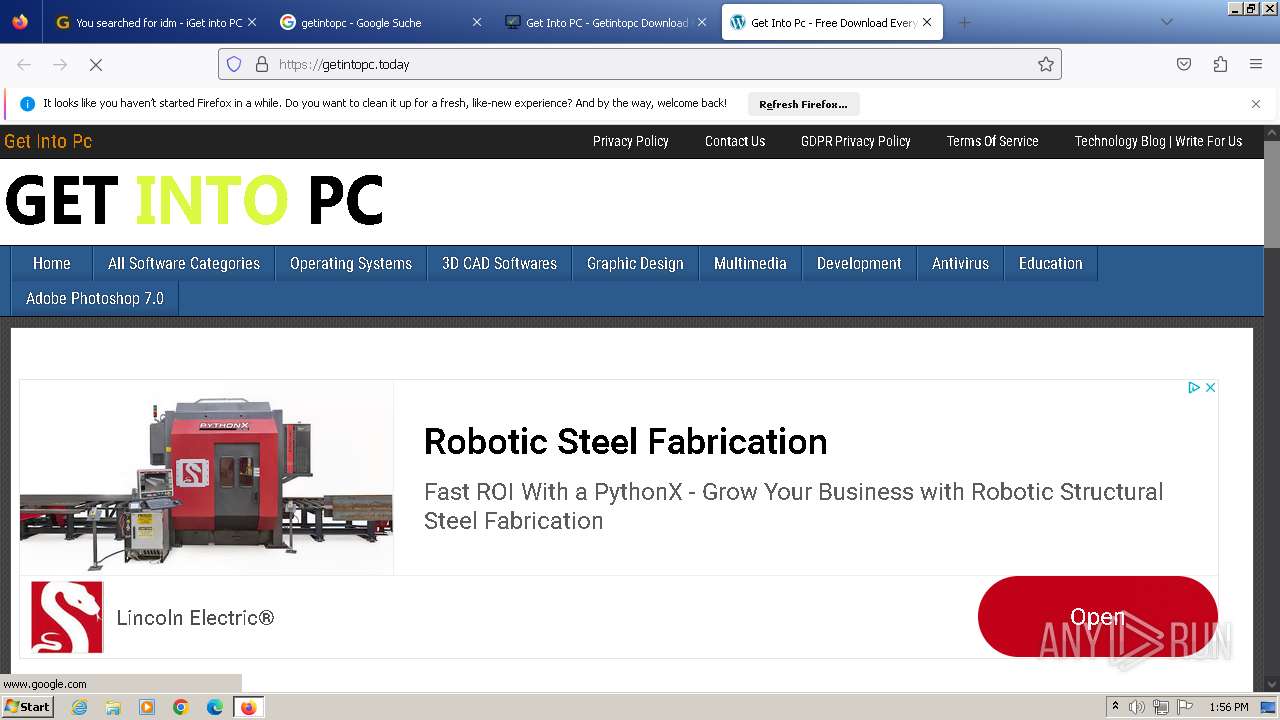
Task: Open Adobe Photoshop 7.0 menu item
Action: point(95,299)
